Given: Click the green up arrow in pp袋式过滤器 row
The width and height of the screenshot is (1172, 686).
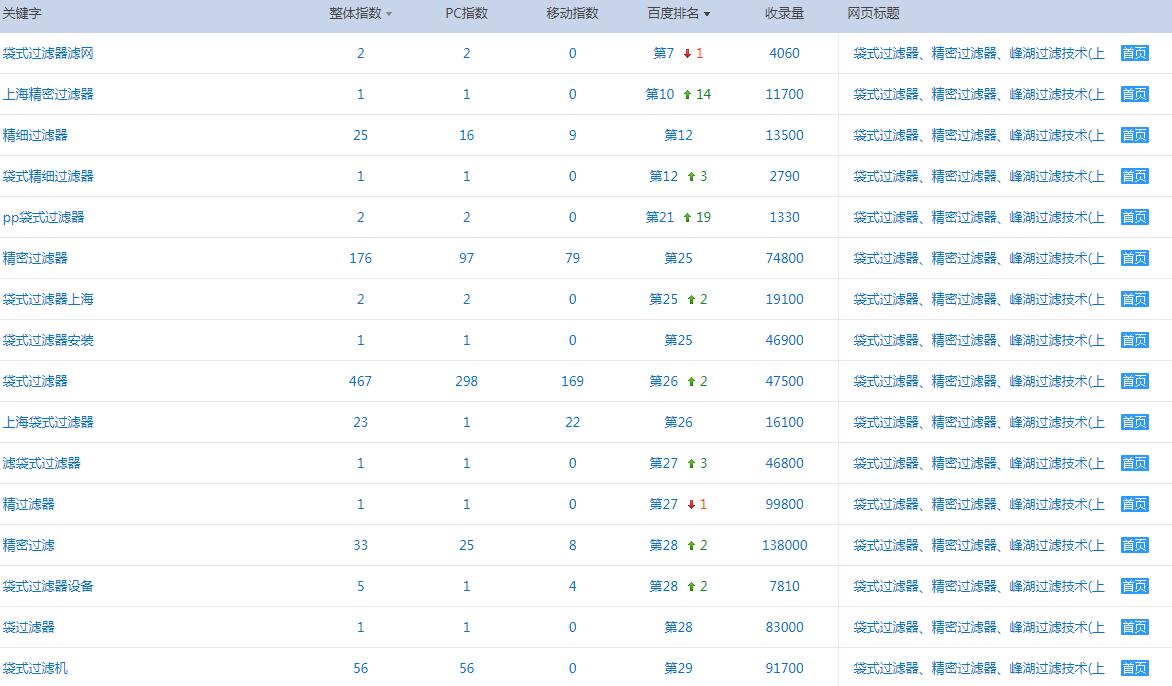Looking at the screenshot, I should tap(687, 218).
